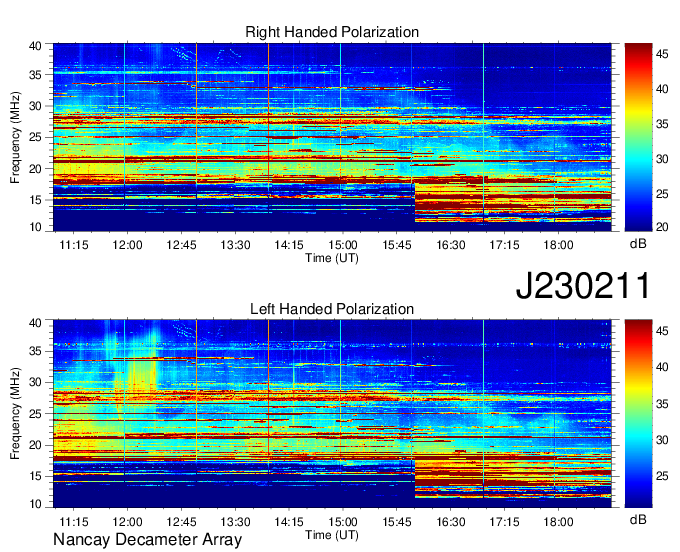Click the 18:00 time label under the top plot
The image size is (680, 552).
[x=558, y=245]
